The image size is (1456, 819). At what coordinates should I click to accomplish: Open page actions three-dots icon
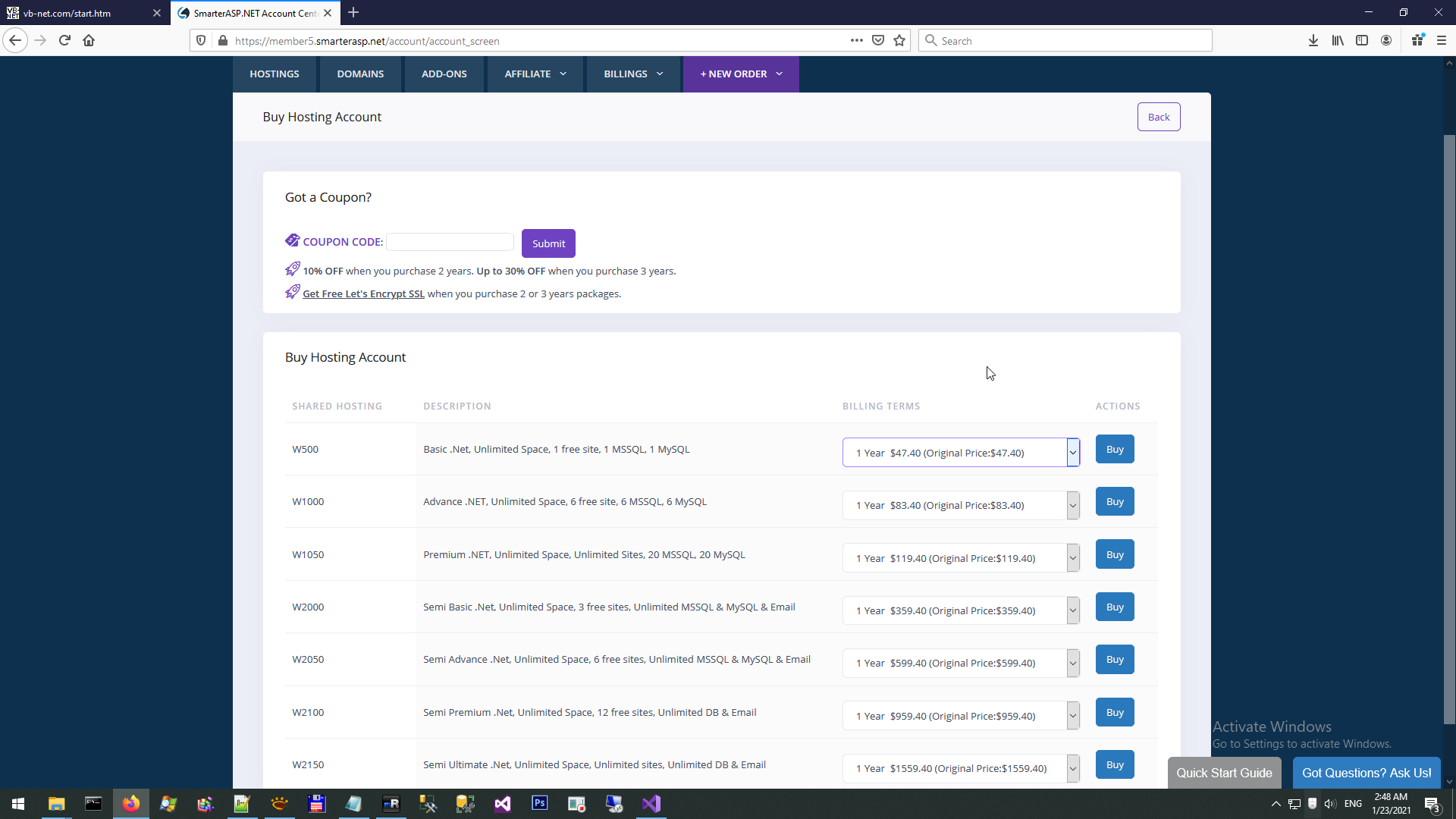[x=856, y=41]
